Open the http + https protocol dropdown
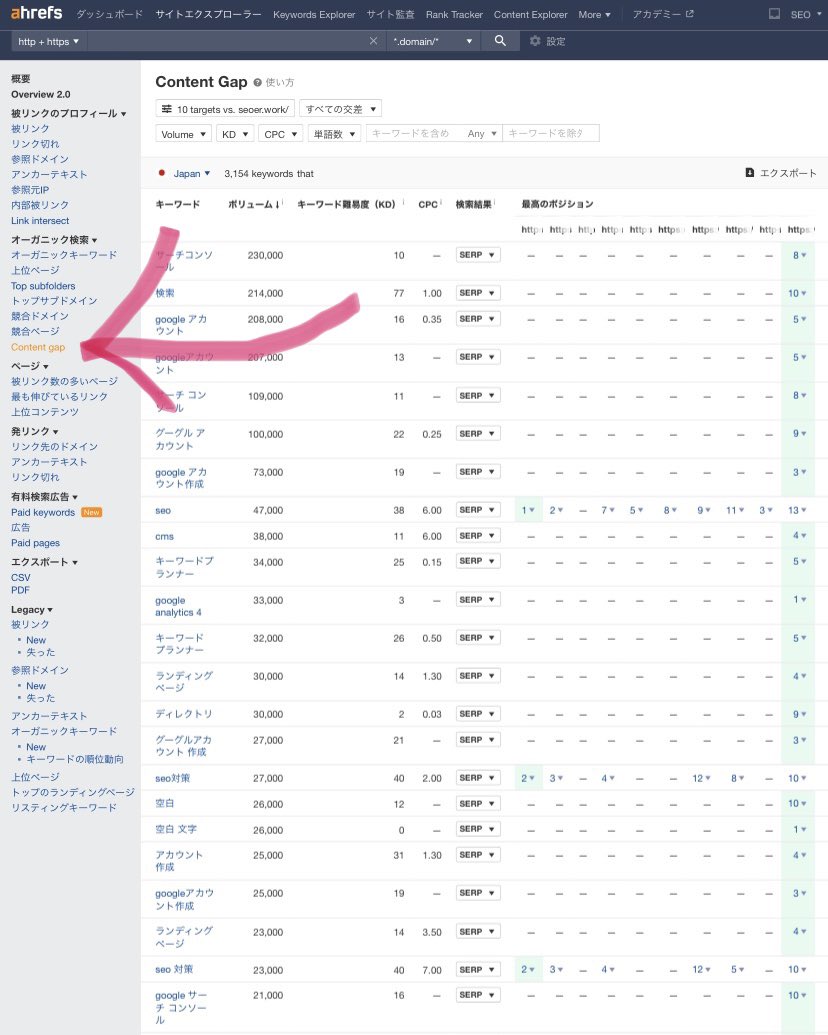828x1035 pixels. [x=48, y=41]
